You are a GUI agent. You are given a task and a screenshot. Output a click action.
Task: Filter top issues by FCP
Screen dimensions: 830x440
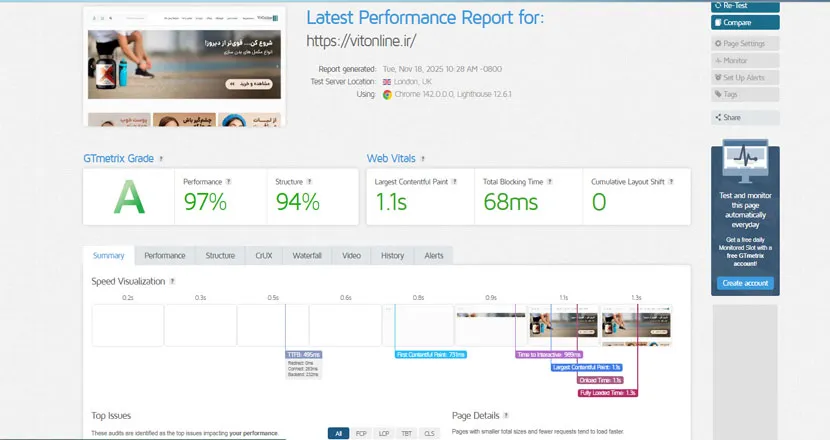(362, 433)
